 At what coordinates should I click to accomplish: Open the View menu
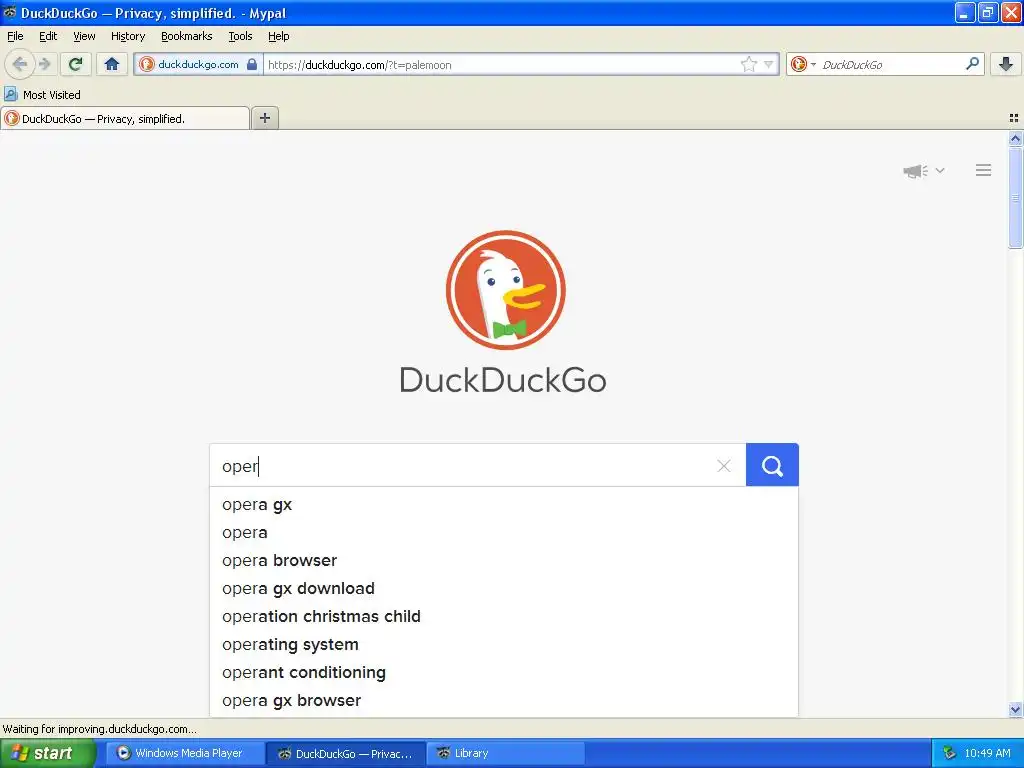click(84, 36)
